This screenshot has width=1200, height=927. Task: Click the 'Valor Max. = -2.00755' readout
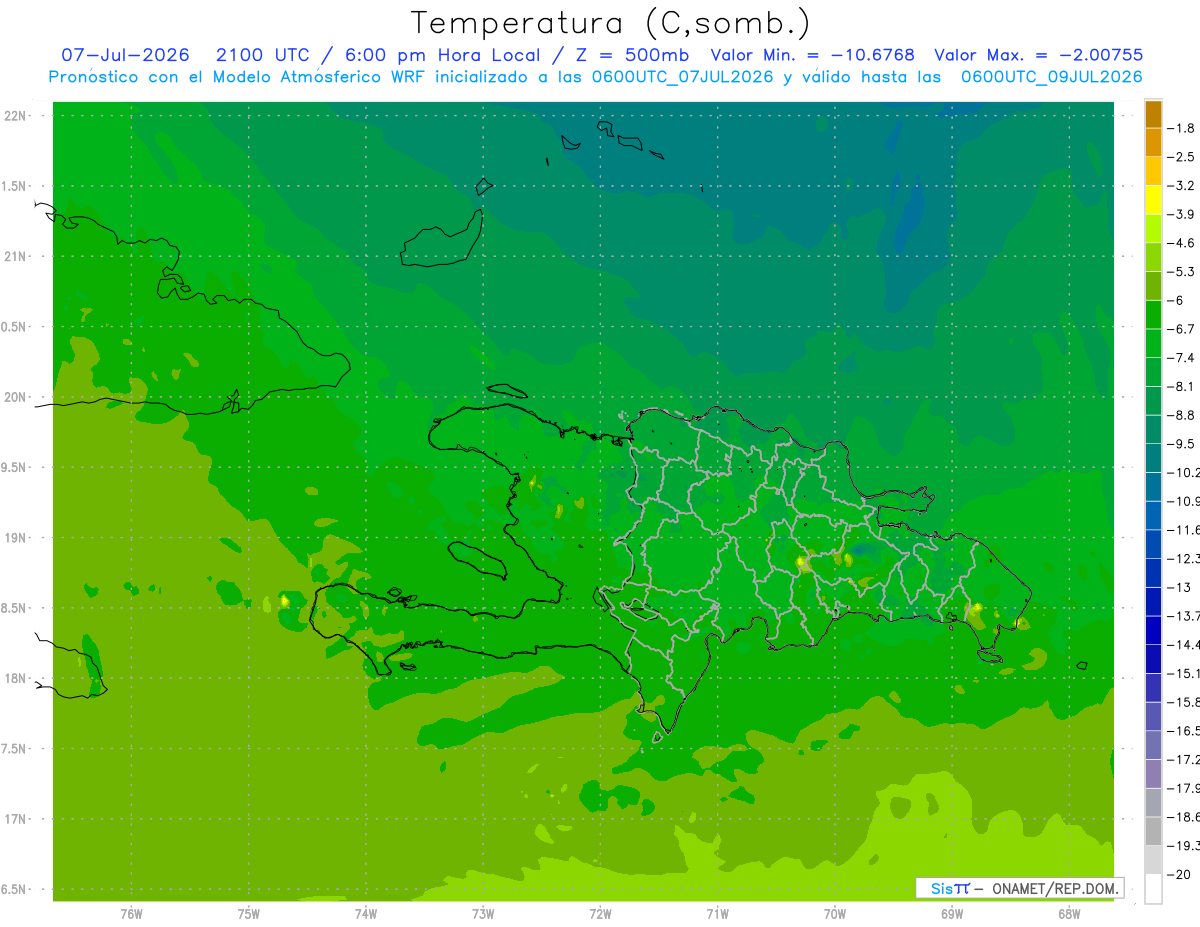pyautogui.click(x=1038, y=55)
